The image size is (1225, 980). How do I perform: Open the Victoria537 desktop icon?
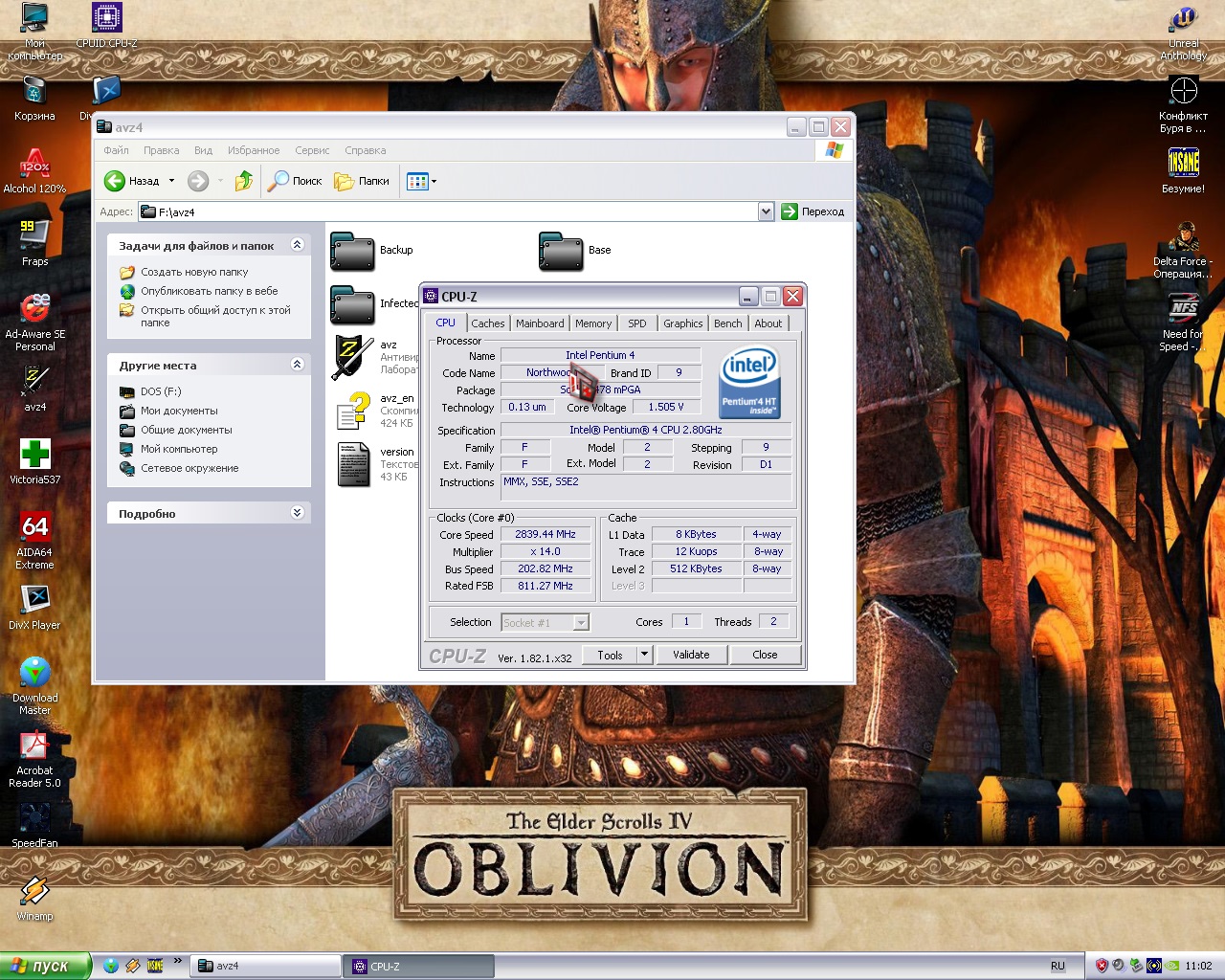(34, 454)
